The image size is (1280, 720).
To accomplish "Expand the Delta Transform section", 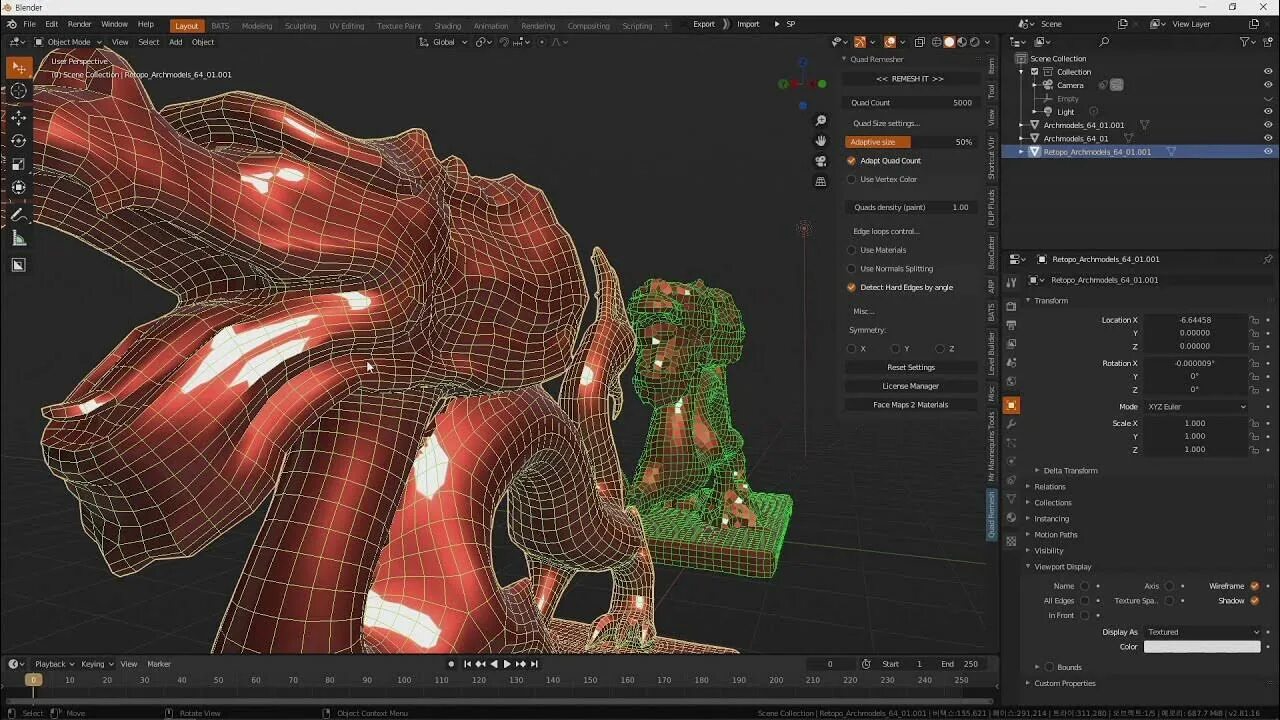I will pos(1070,470).
